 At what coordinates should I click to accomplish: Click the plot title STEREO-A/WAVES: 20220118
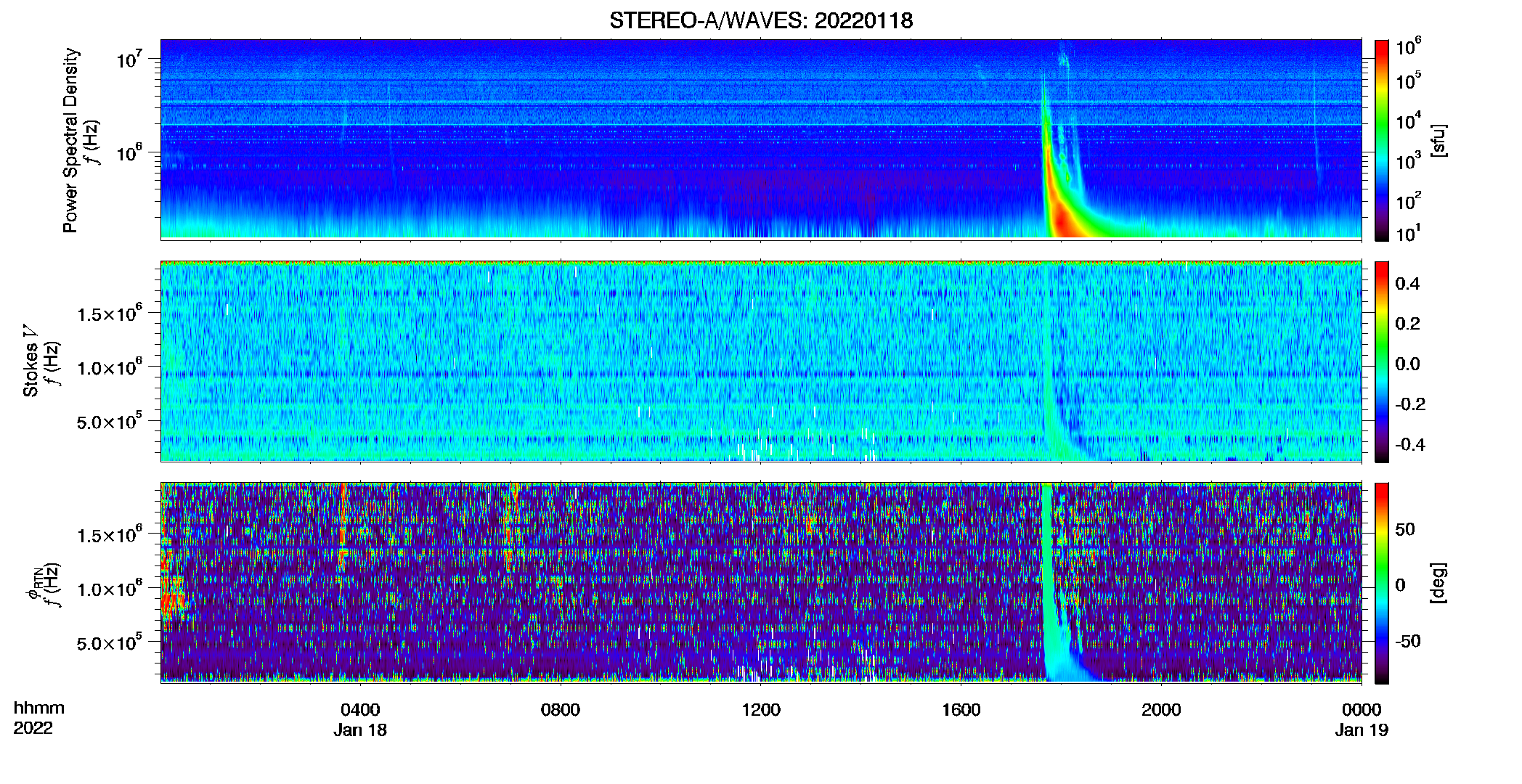point(761,20)
